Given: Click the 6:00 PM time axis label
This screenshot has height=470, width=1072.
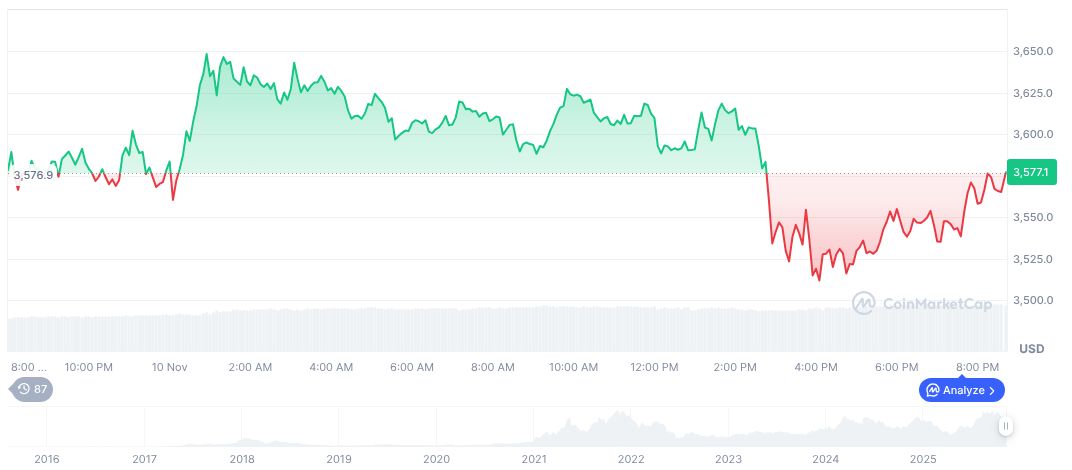Looking at the screenshot, I should pyautogui.click(x=896, y=367).
